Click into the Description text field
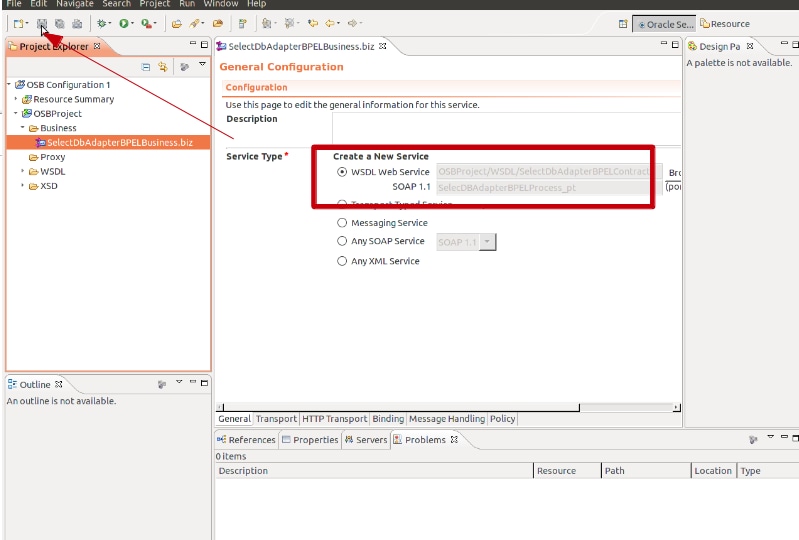 tap(507, 128)
